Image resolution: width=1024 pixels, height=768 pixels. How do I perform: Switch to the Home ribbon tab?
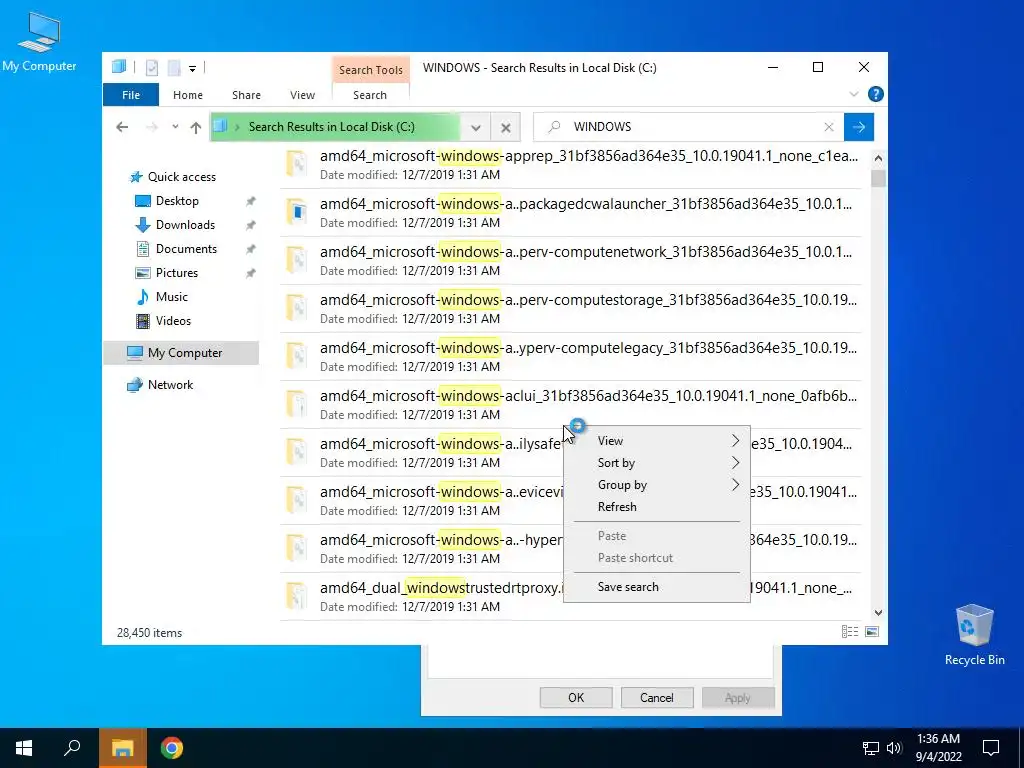point(187,95)
